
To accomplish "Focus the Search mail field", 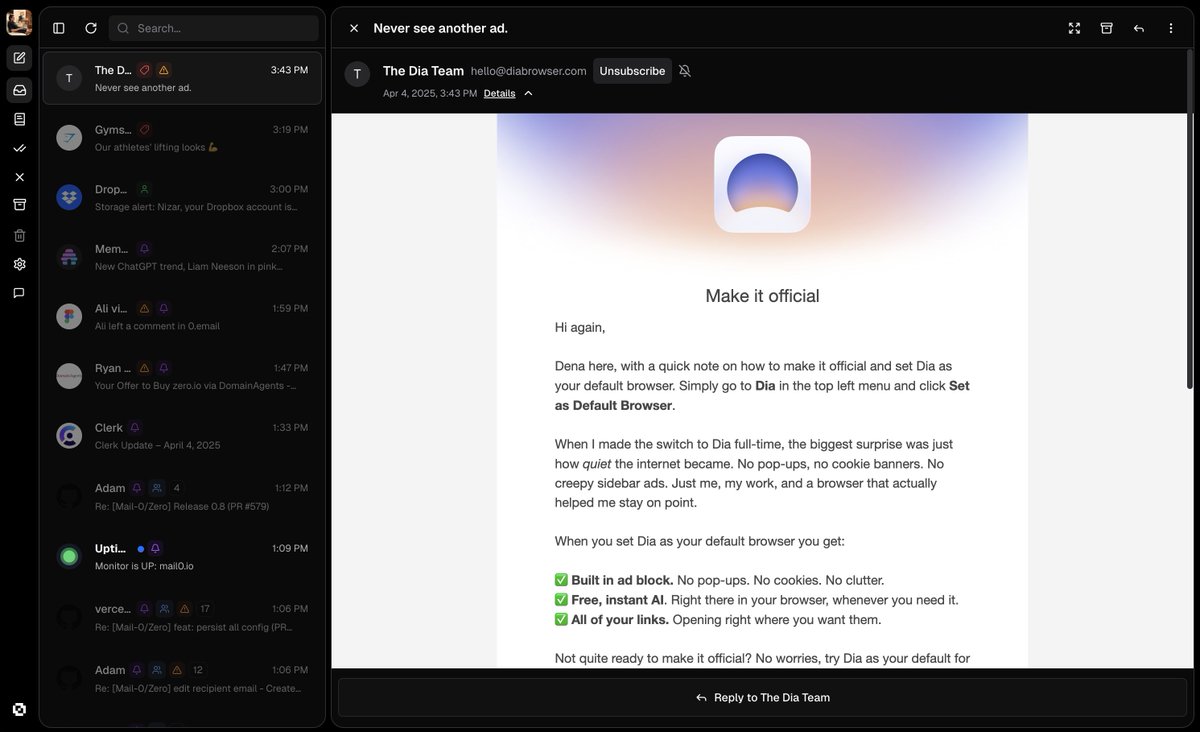I will (x=213, y=28).
